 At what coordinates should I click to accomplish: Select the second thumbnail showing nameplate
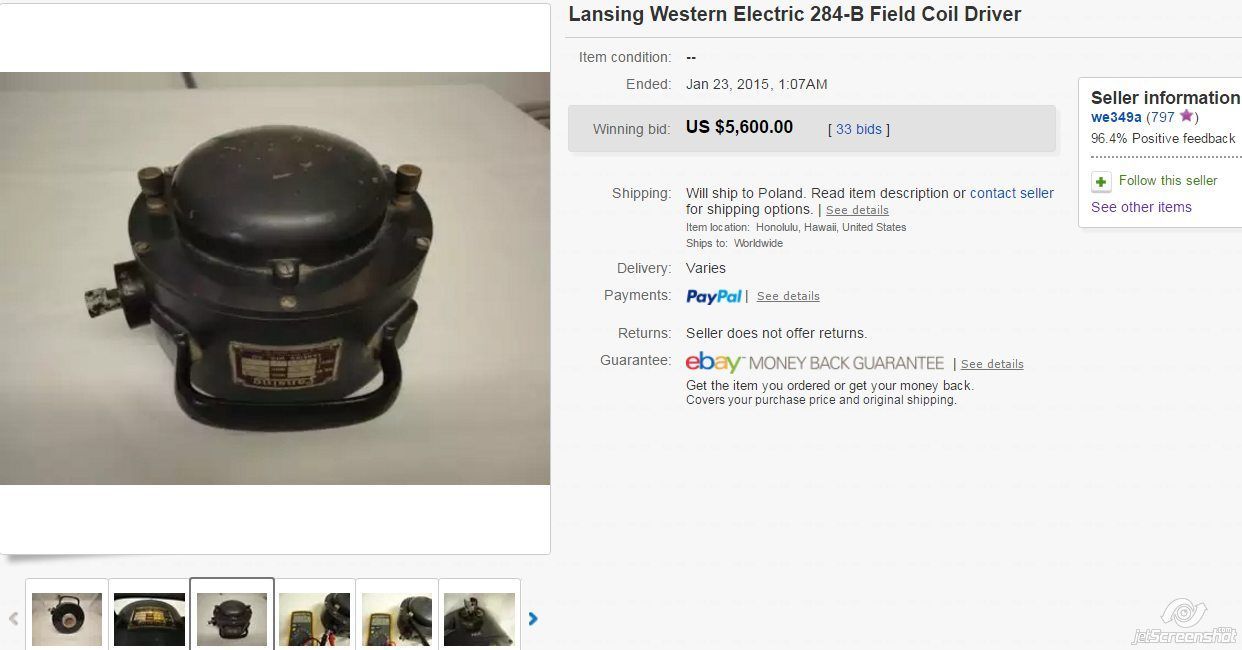[x=149, y=619]
